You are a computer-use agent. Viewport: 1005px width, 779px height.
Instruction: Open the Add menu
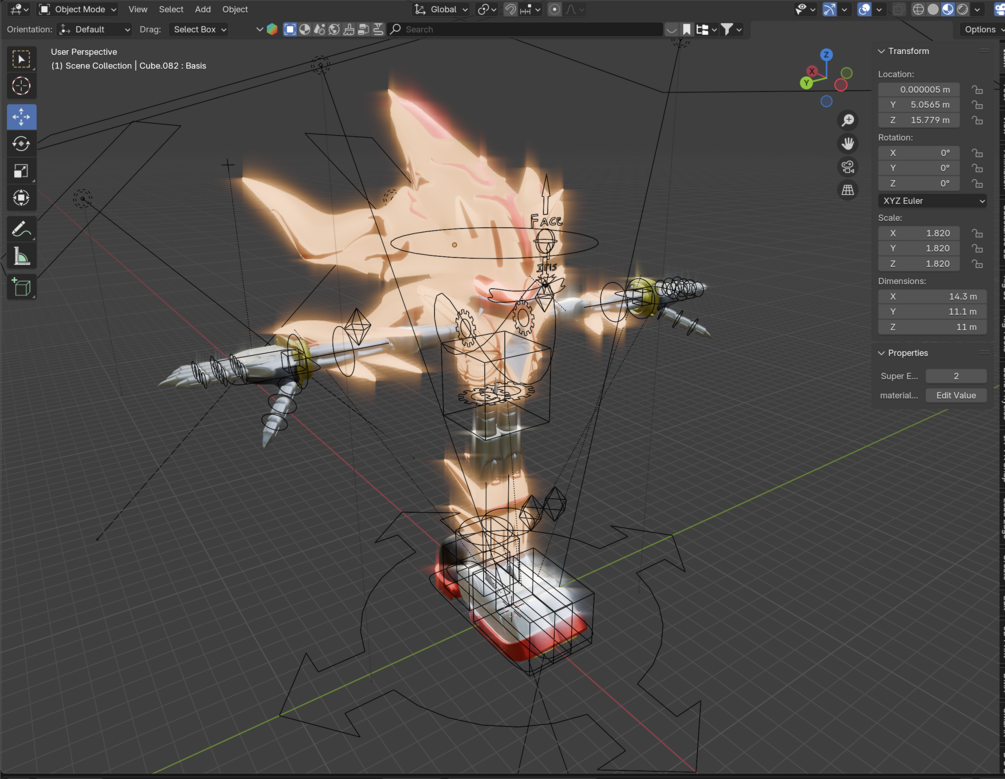pyautogui.click(x=203, y=10)
